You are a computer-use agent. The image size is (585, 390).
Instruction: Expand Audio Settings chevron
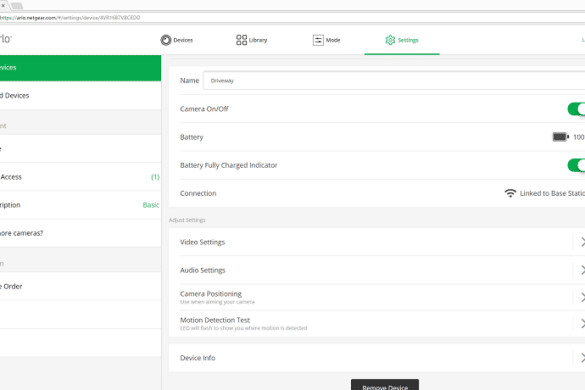582,270
